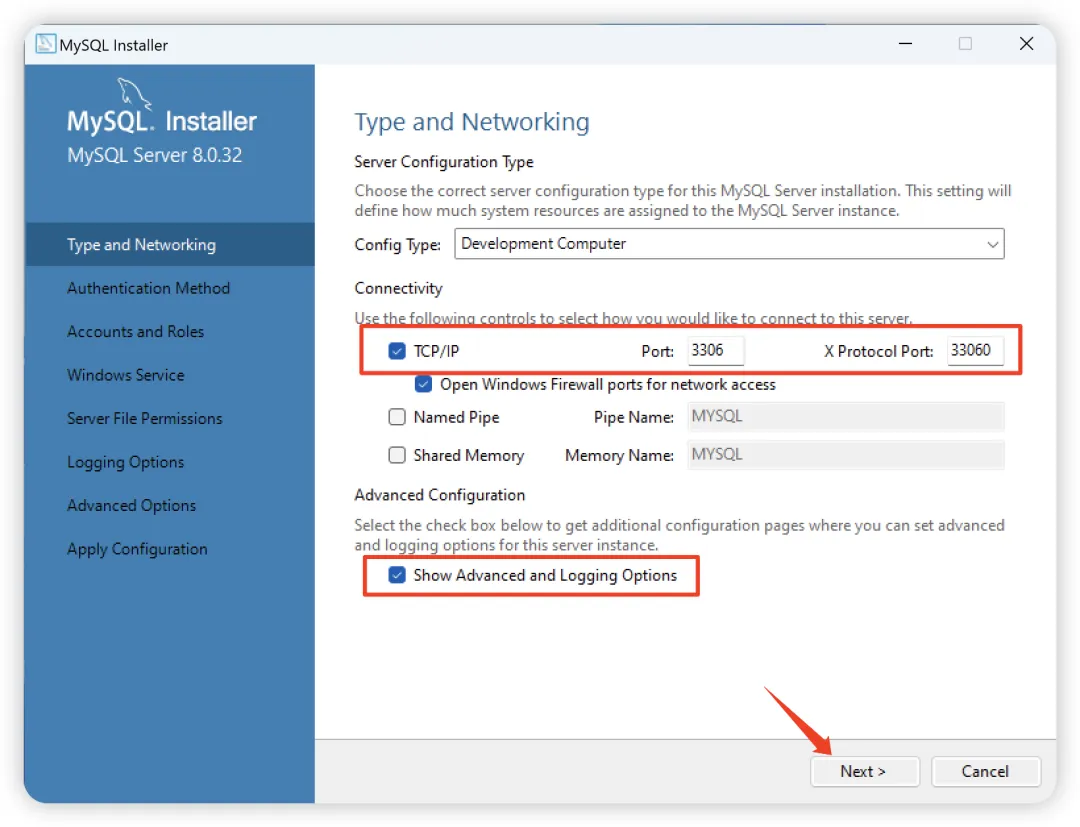Click the Cancel button
Viewport: 1080px width, 827px height.
[986, 771]
